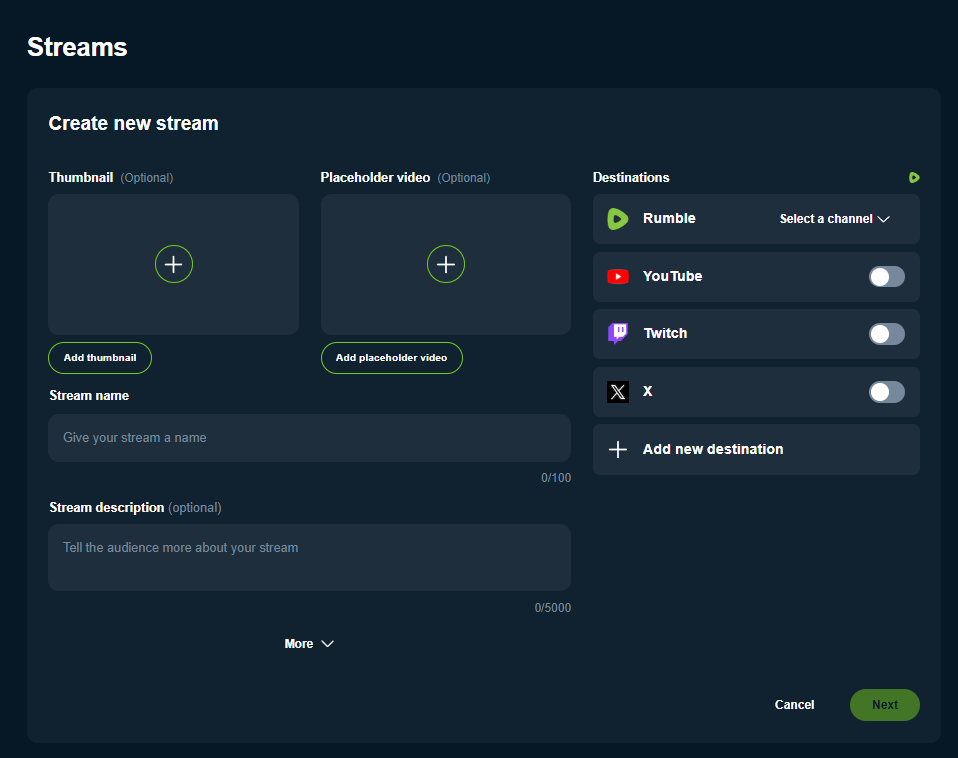Expand the More options section

(309, 644)
